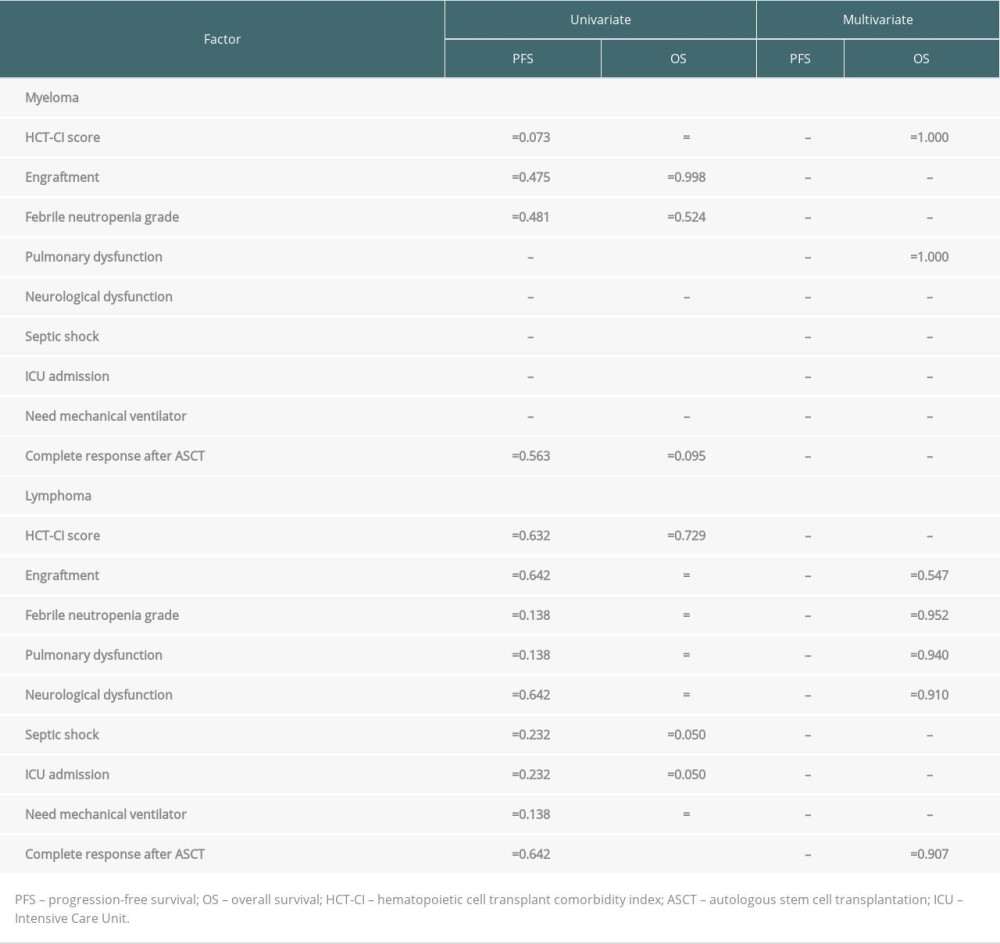Click Febrile neutropenia grade under Lymphoma
1000x944 pixels.
[x=102, y=615]
